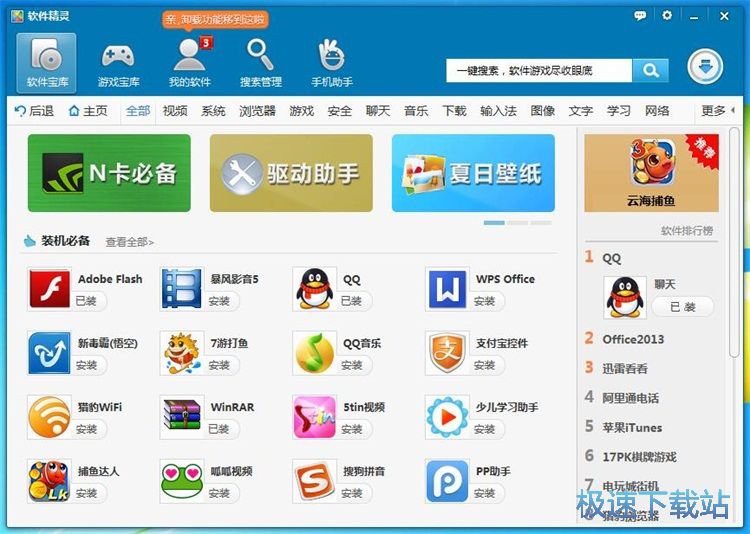
Task: Click the 猎豹WiFi icon
Action: [49, 417]
